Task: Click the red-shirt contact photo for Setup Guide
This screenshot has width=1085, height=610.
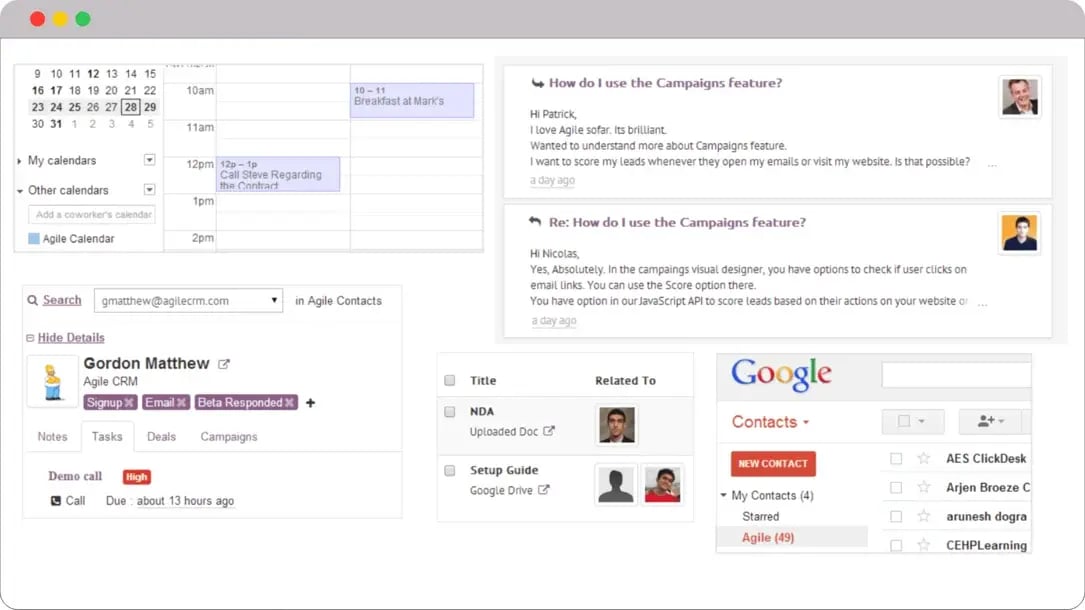Action: [x=662, y=484]
